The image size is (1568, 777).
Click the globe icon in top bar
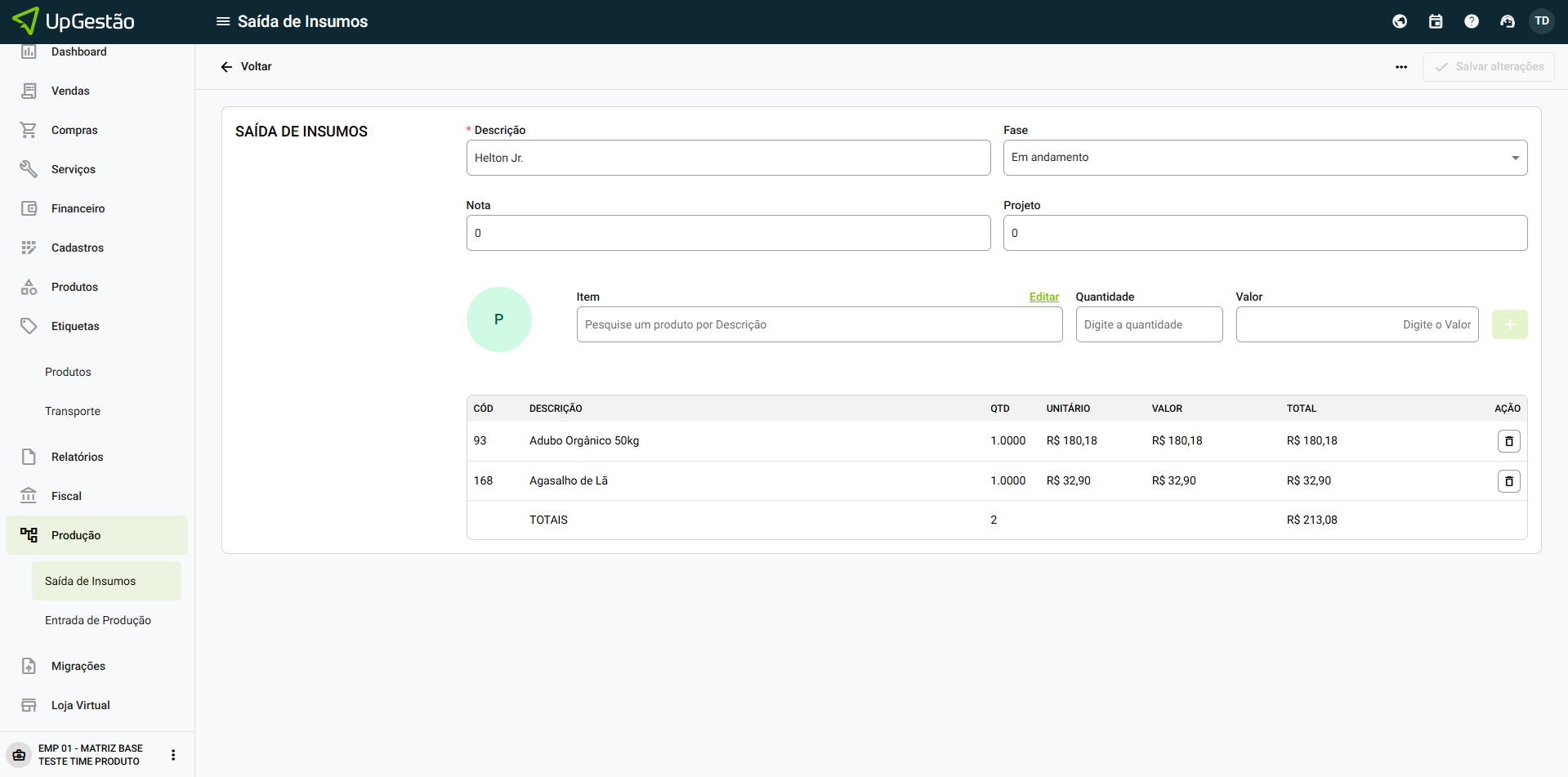(x=1400, y=21)
